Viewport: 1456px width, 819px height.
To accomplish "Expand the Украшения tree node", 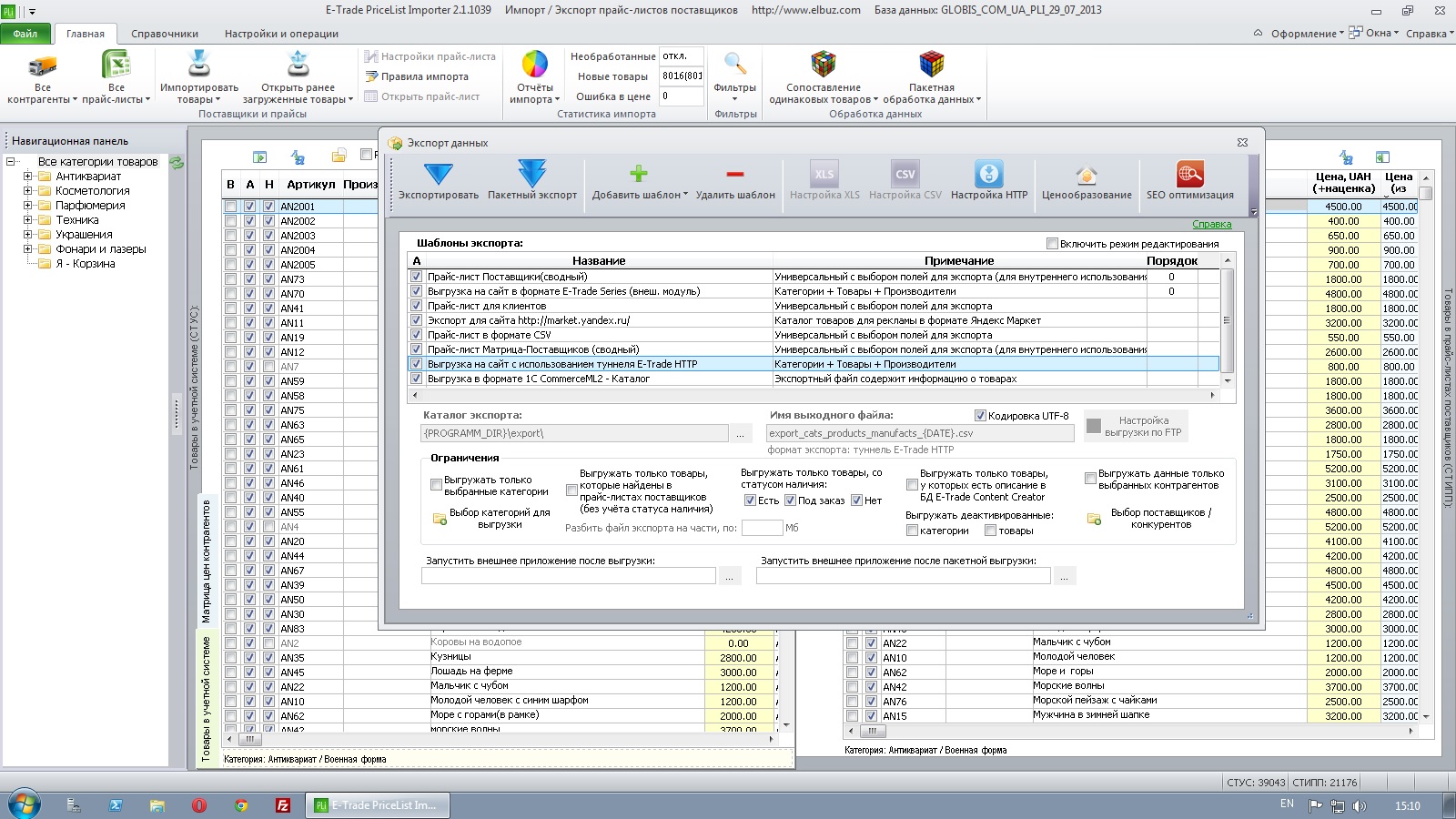I will coord(27,235).
